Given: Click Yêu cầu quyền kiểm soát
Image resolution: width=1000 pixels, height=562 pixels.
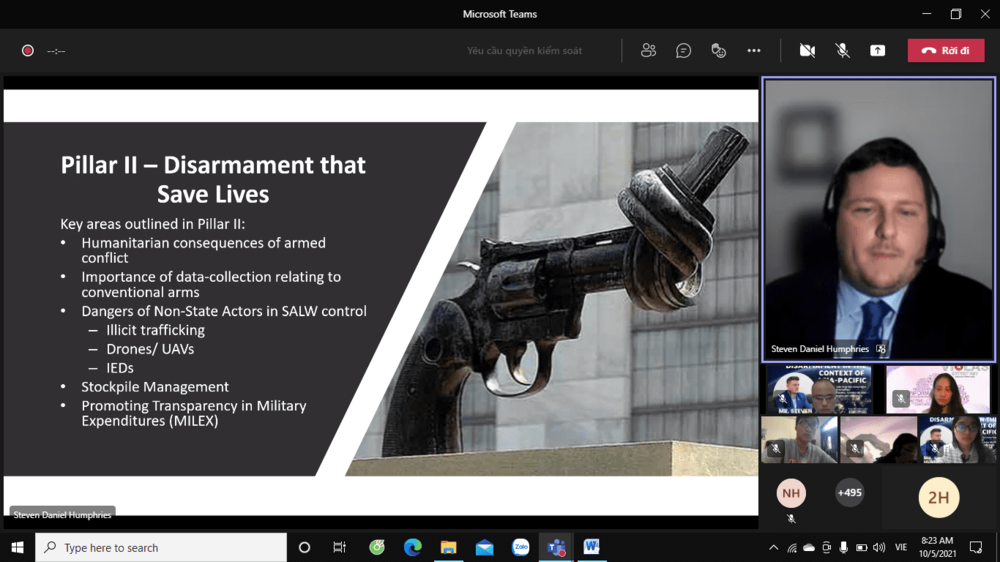Looking at the screenshot, I should point(524,50).
